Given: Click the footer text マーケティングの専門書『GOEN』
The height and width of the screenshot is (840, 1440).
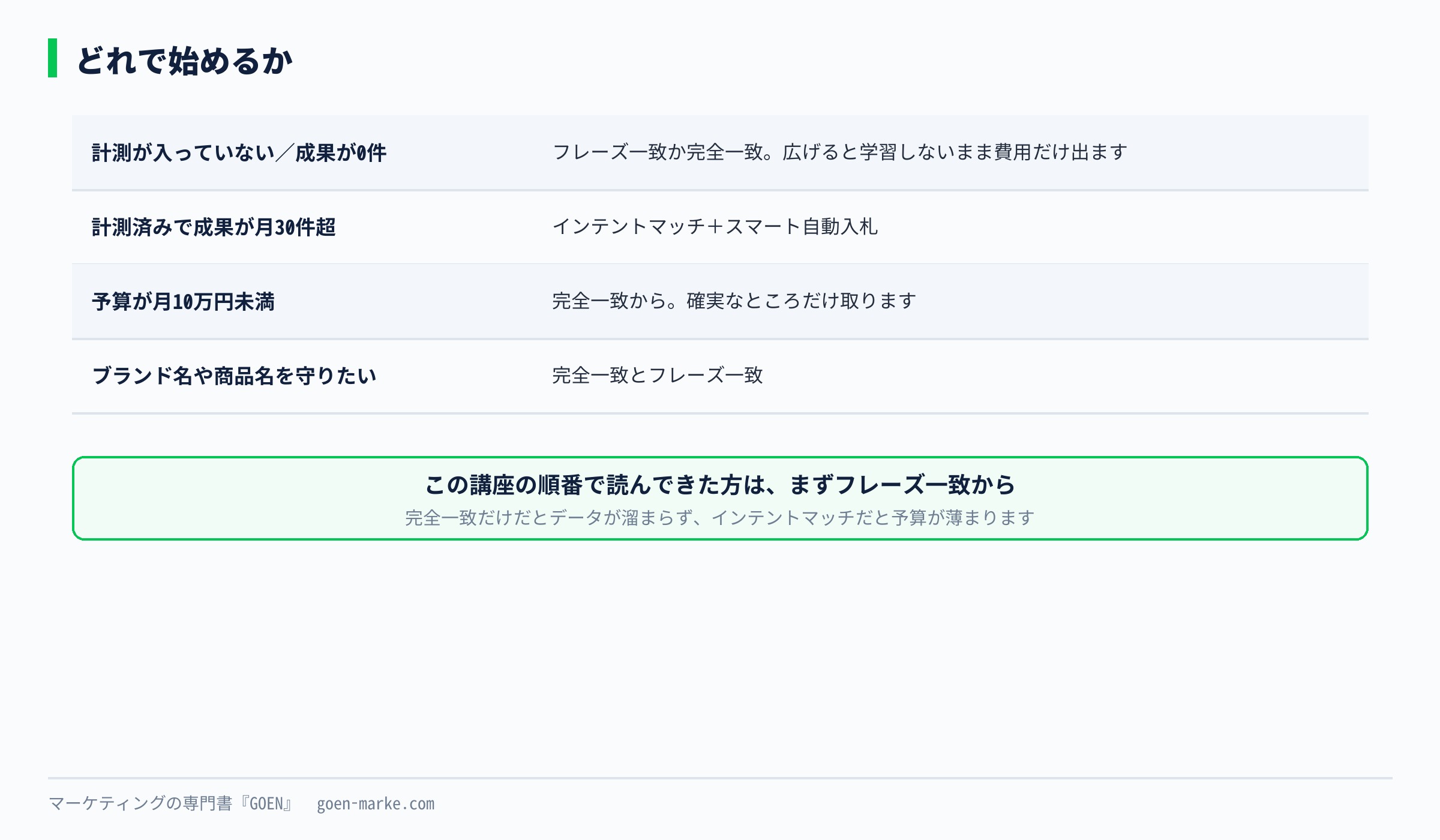Looking at the screenshot, I should point(172,803).
